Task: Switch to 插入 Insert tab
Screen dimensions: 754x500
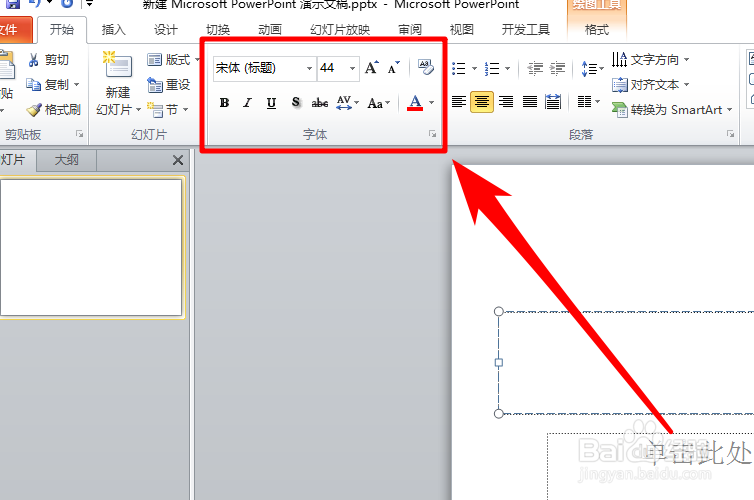Action: point(113,30)
